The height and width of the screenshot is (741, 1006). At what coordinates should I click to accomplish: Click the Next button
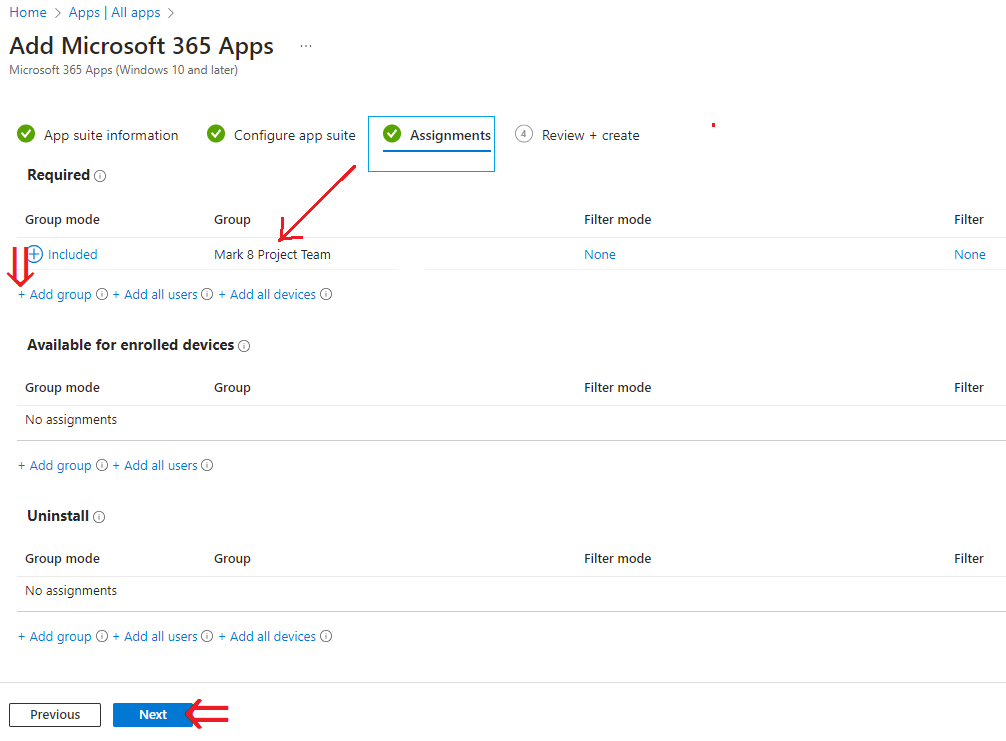[152, 714]
